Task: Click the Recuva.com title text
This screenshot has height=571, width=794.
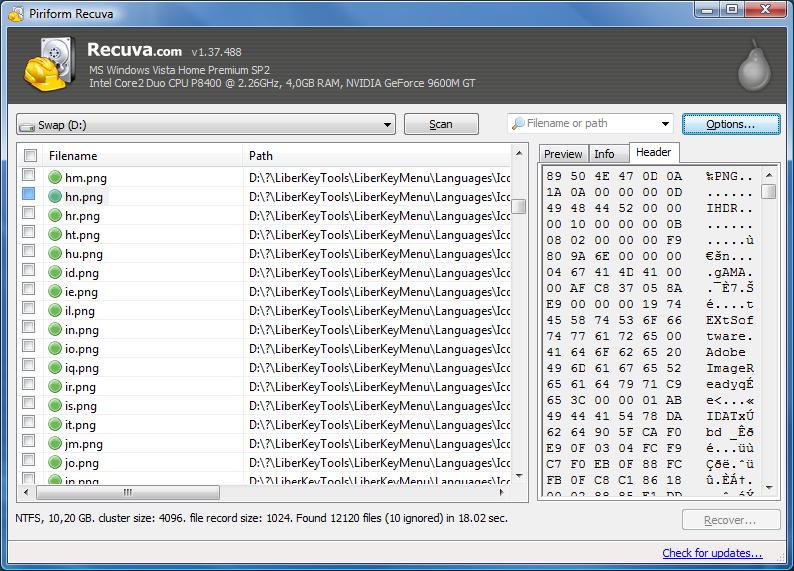Action: pos(134,50)
